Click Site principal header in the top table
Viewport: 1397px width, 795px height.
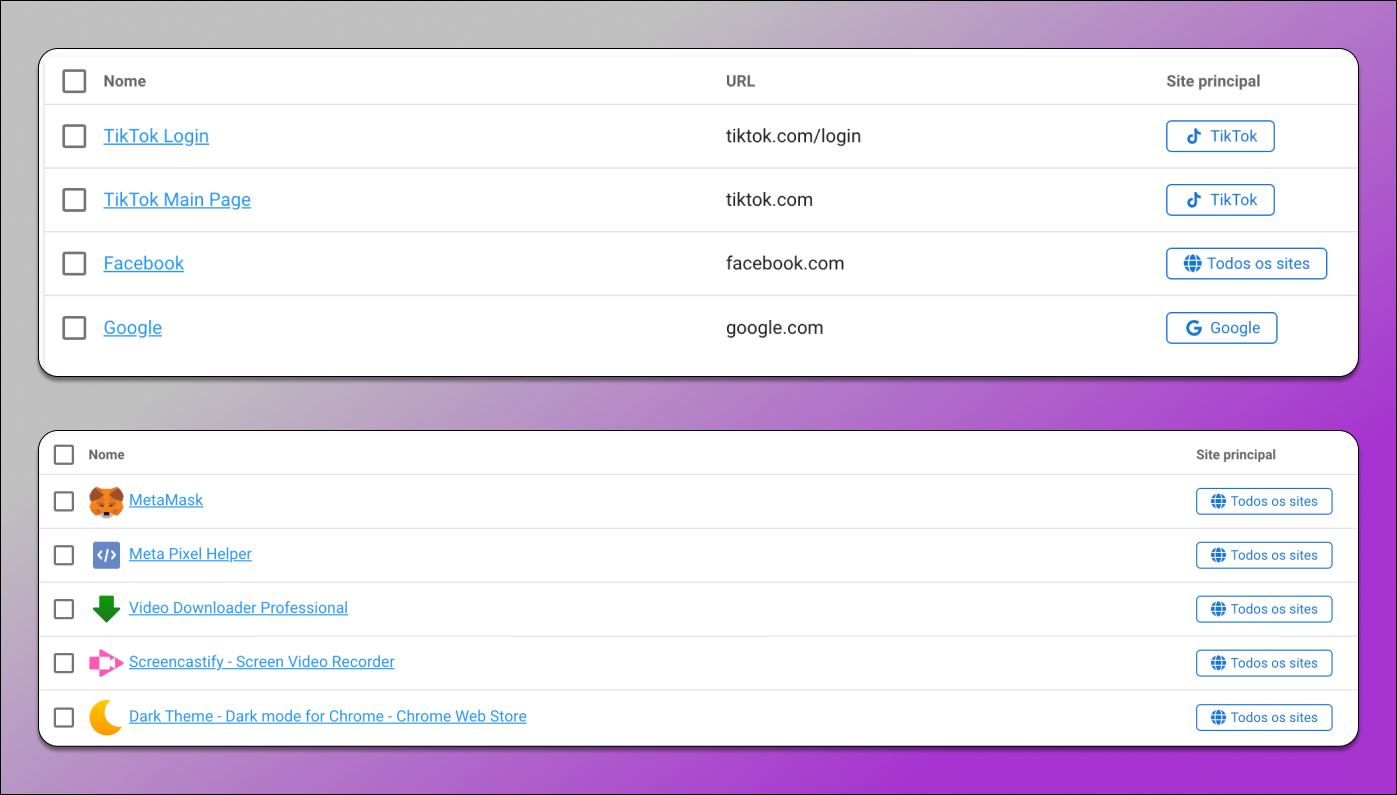click(x=1213, y=81)
